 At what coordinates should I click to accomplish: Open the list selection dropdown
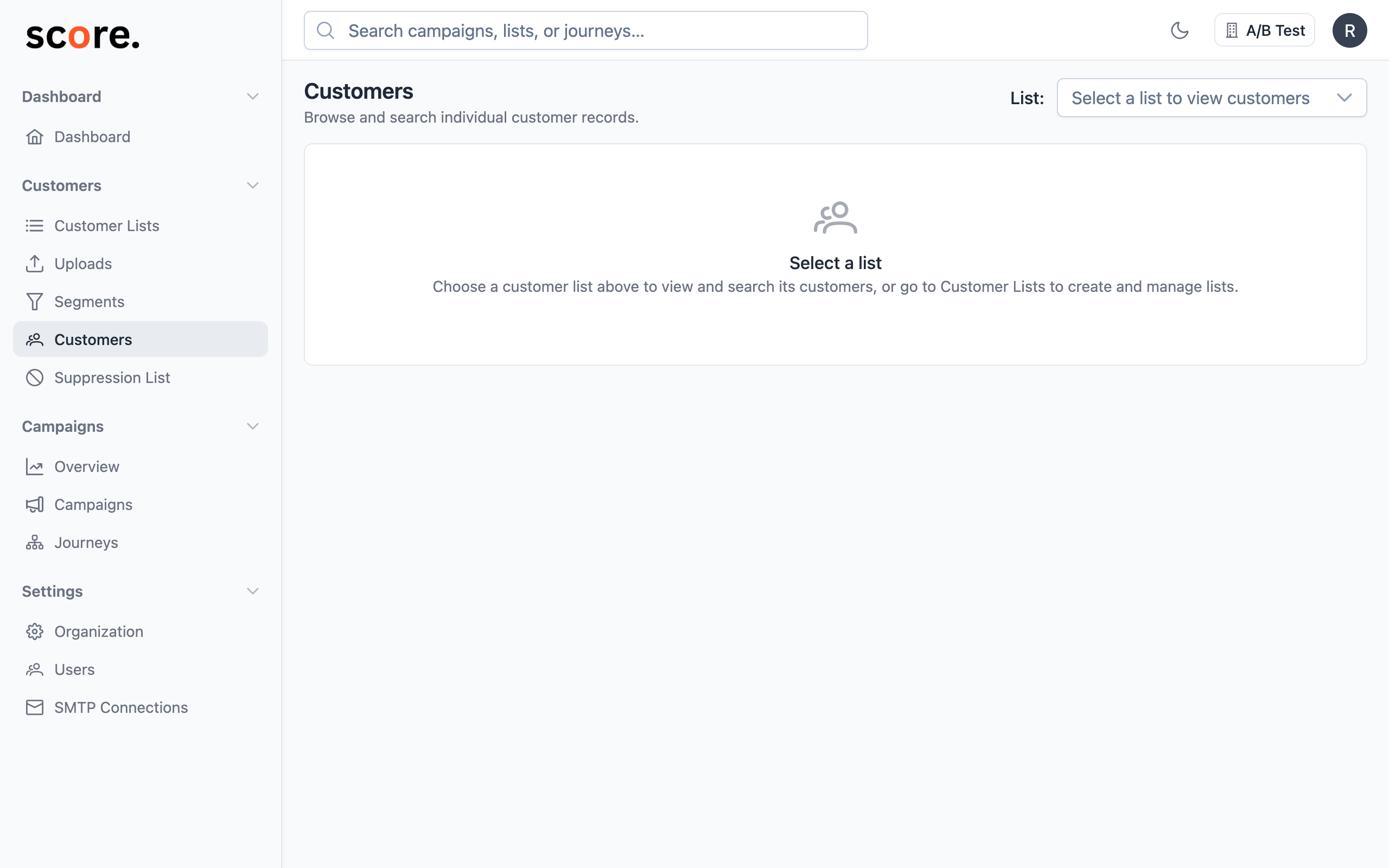point(1212,98)
